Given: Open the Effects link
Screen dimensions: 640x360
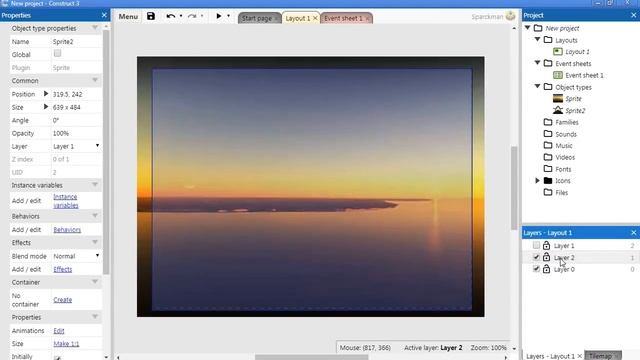Looking at the screenshot, I should [x=62, y=269].
